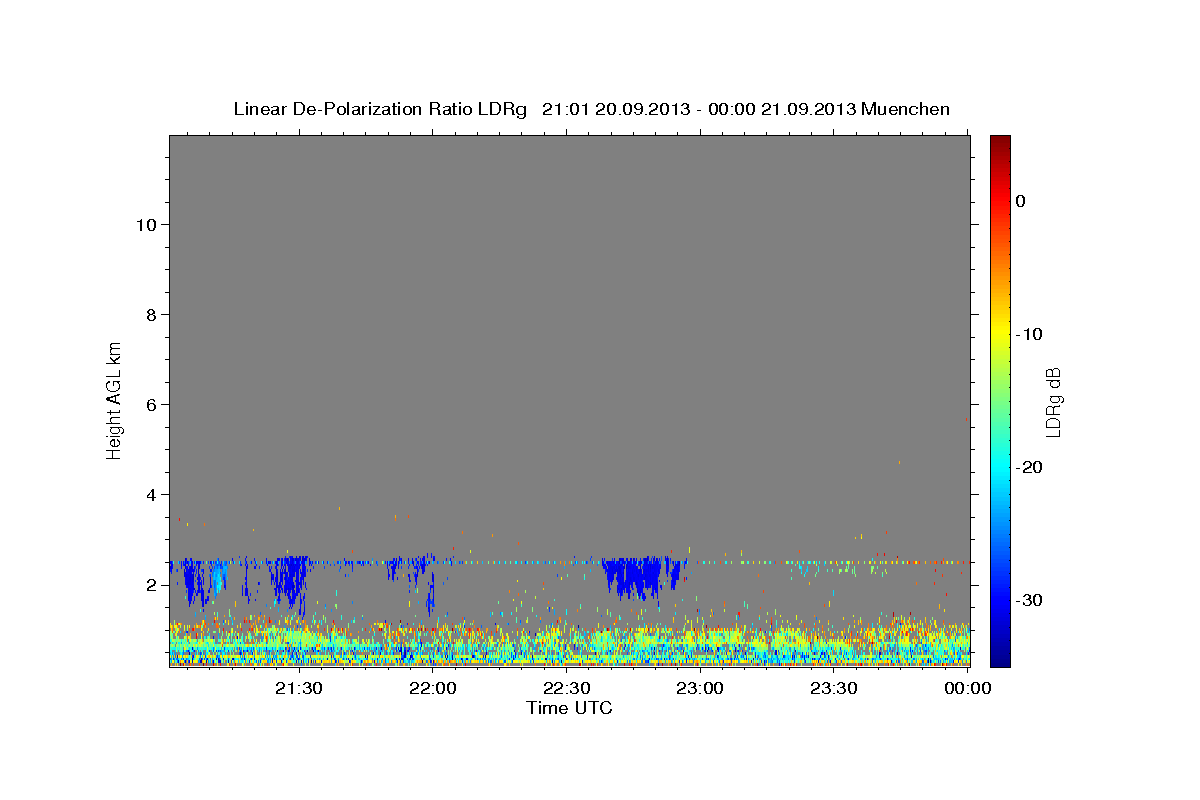
Task: Click the 22:30 time tick label
Action: point(566,688)
